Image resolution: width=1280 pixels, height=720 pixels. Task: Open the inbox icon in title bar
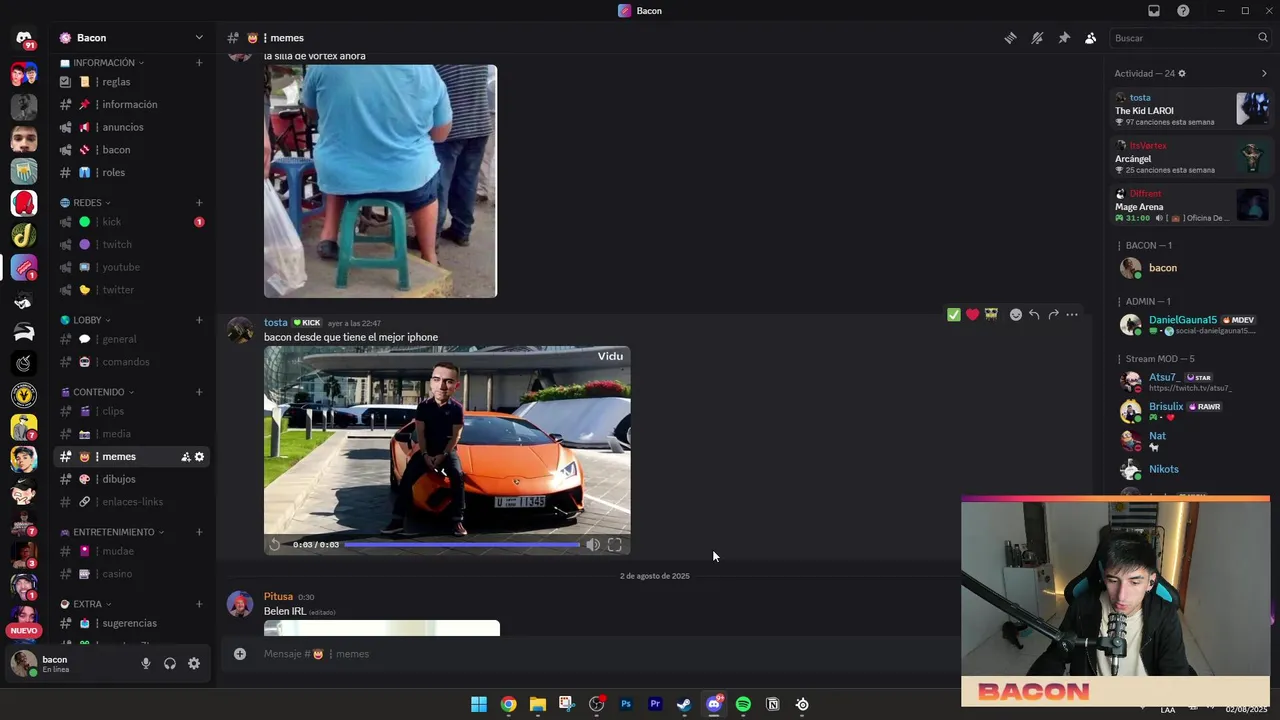pyautogui.click(x=1154, y=11)
